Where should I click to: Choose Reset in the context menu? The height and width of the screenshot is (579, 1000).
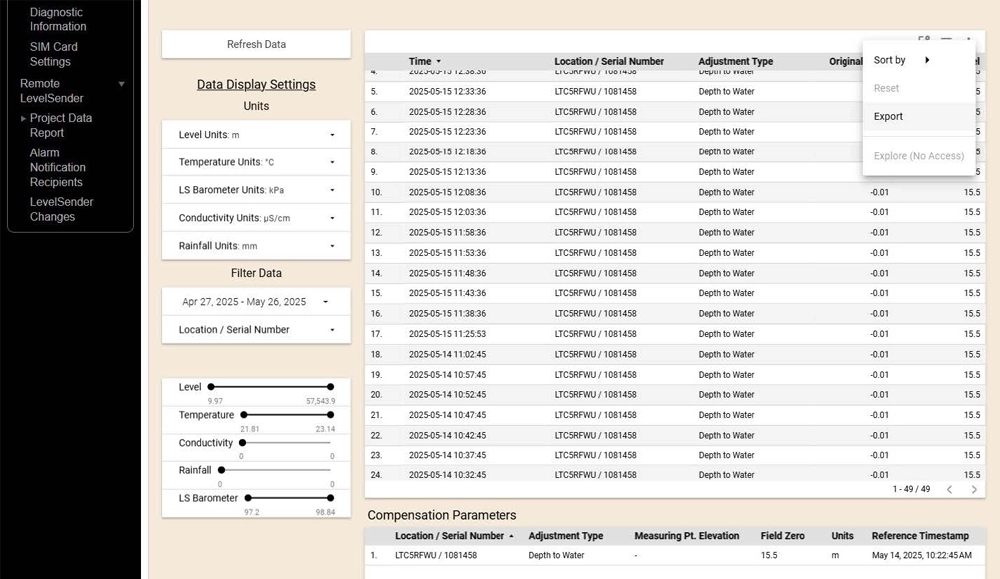886,88
